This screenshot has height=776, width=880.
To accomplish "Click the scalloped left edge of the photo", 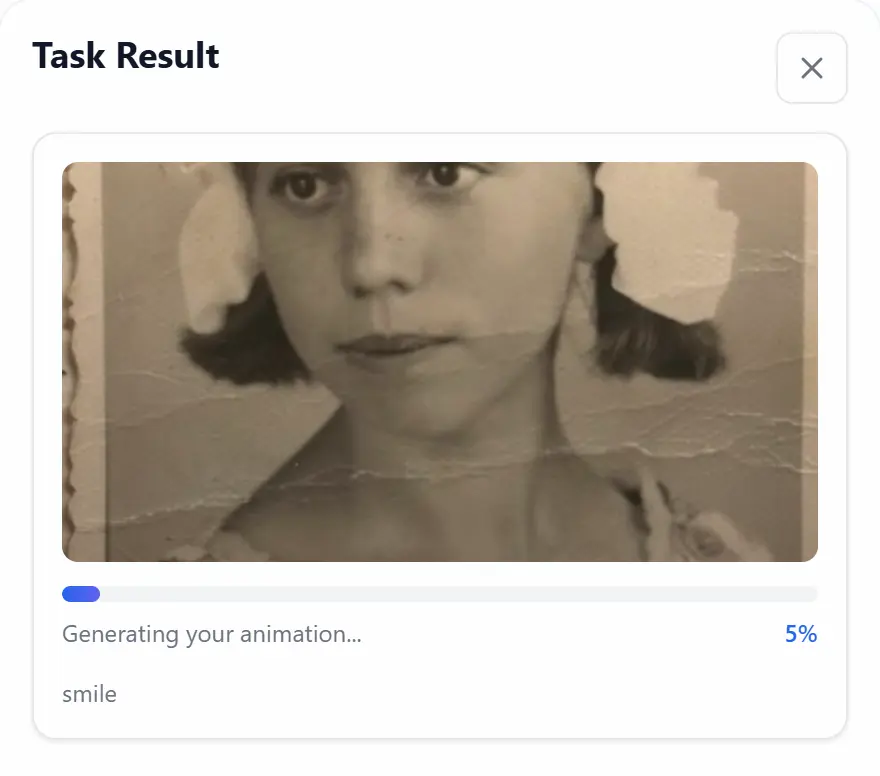I will click(72, 360).
